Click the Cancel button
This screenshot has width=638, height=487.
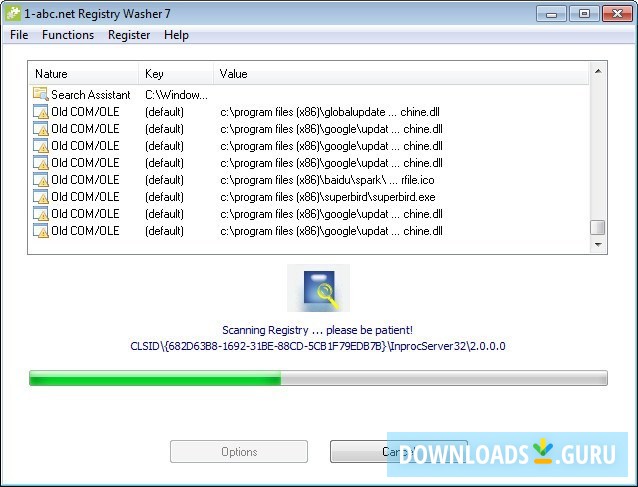[x=399, y=452]
